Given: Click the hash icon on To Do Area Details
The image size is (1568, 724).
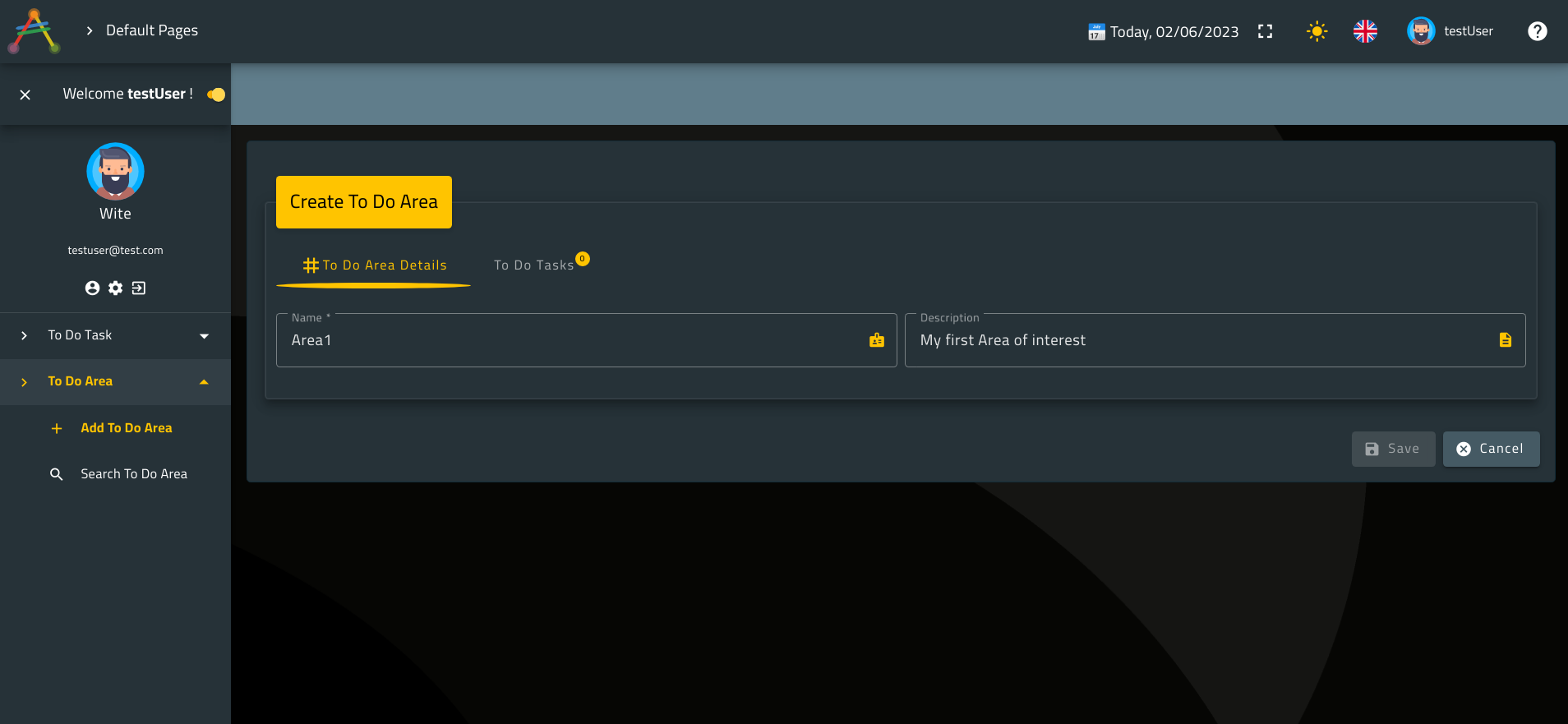Looking at the screenshot, I should [x=311, y=265].
